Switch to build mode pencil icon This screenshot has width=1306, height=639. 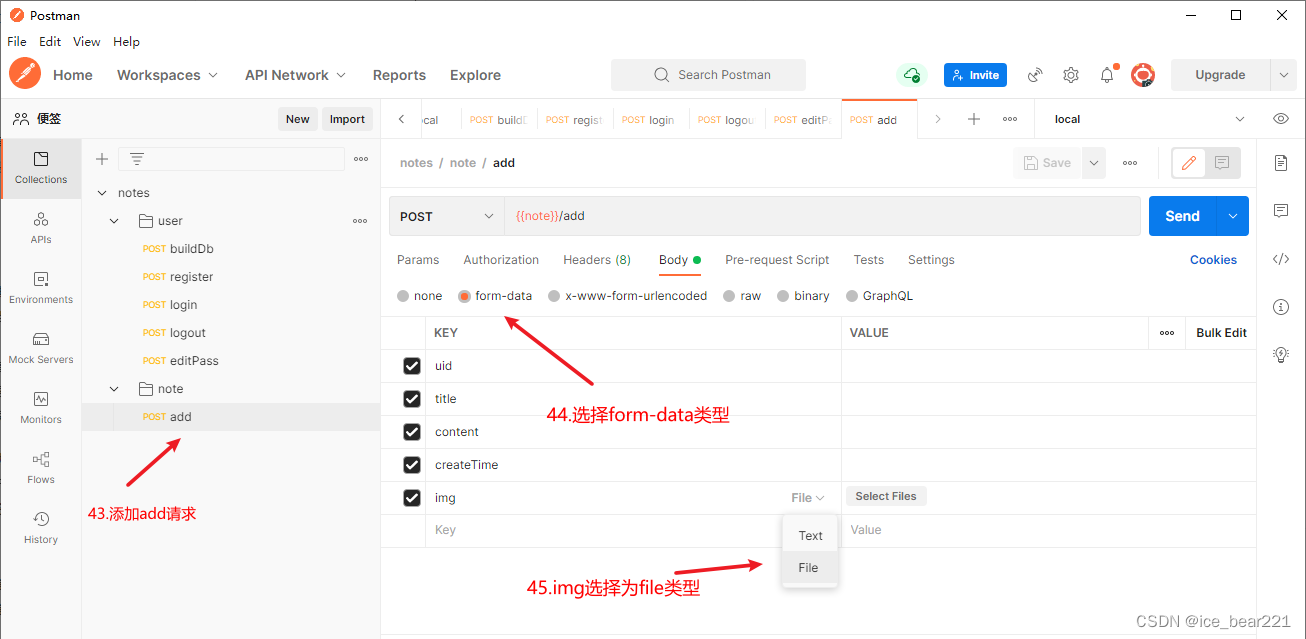pyautogui.click(x=1189, y=163)
